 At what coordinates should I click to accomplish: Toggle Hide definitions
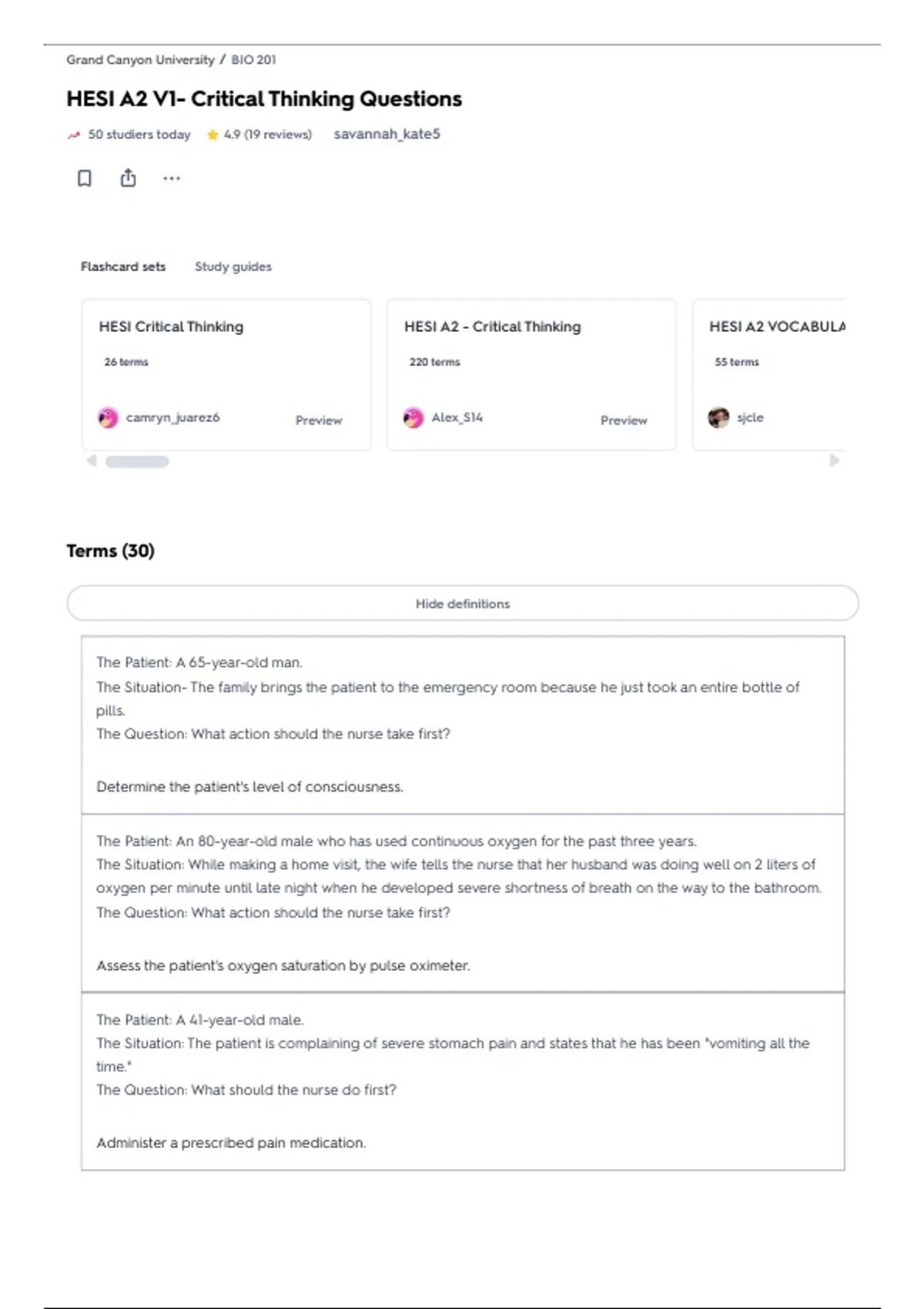point(463,603)
